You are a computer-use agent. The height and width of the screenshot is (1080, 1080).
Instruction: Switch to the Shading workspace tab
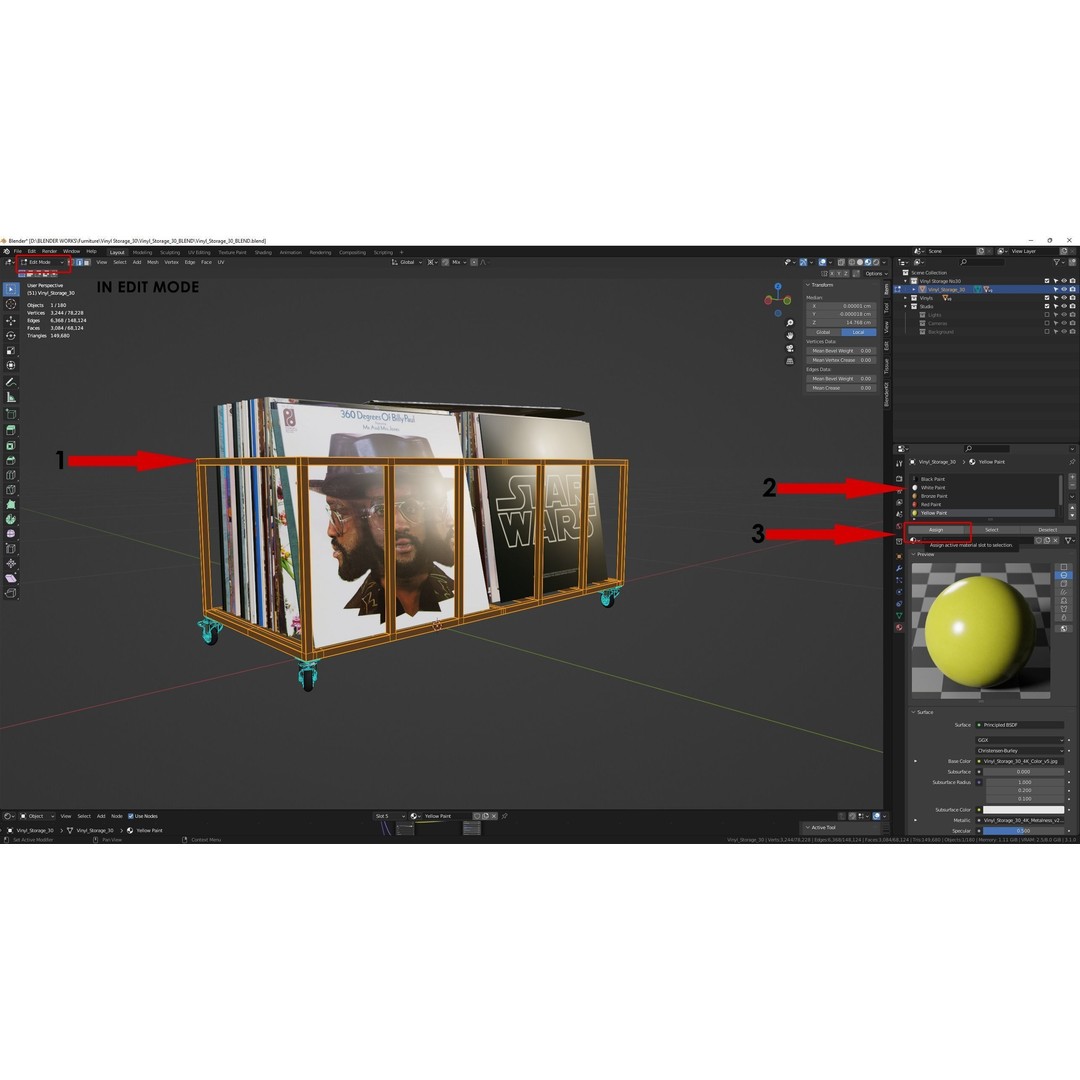click(x=263, y=253)
